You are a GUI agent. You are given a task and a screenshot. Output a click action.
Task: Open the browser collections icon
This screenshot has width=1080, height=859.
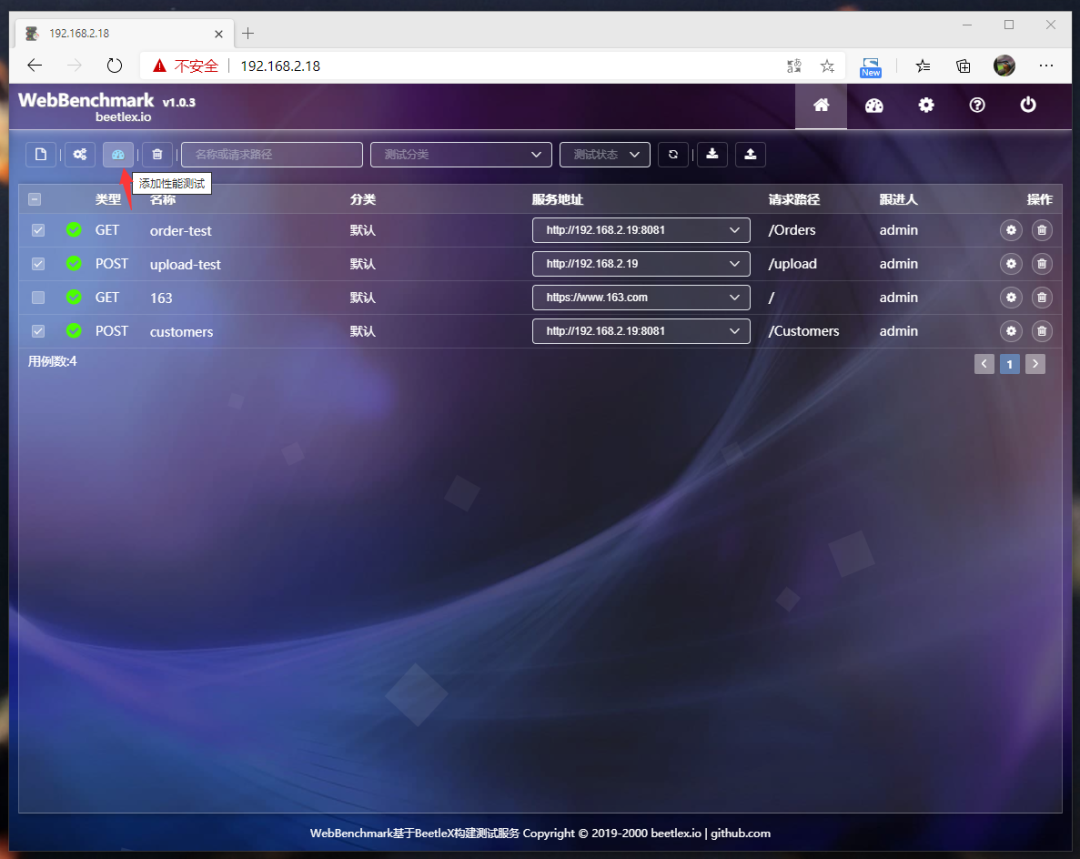963,66
